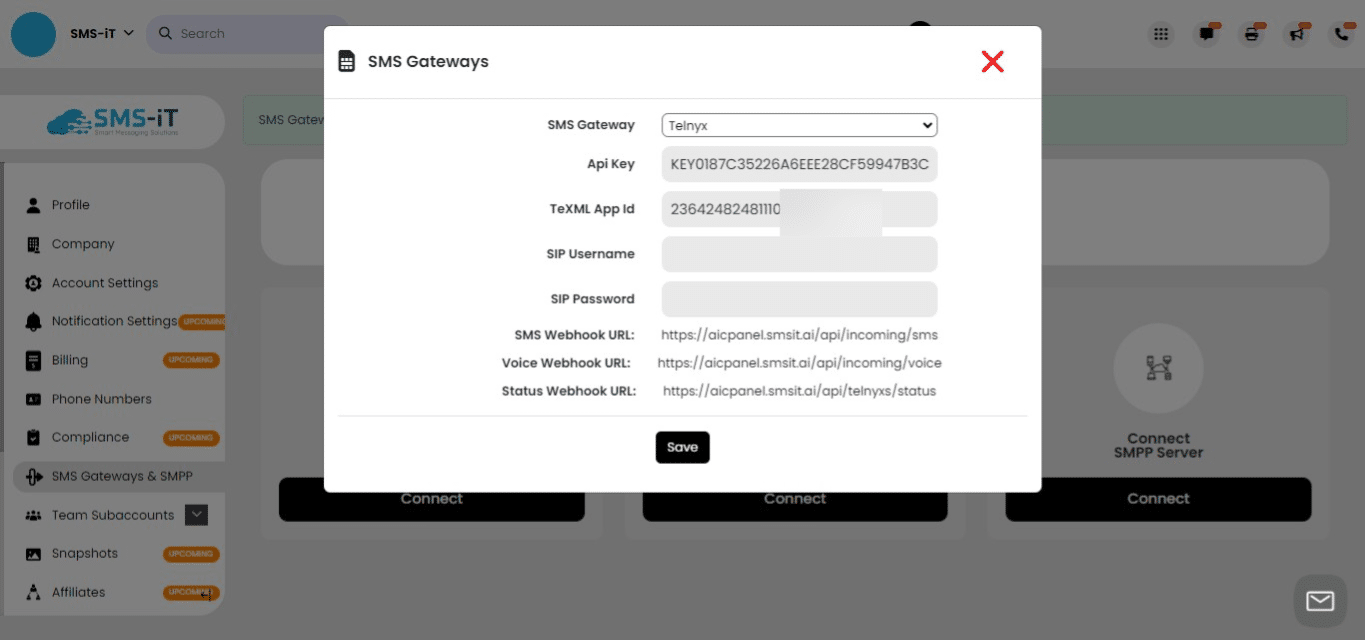1365x640 pixels.
Task: Open the apps grid icon in header
Action: click(1161, 34)
